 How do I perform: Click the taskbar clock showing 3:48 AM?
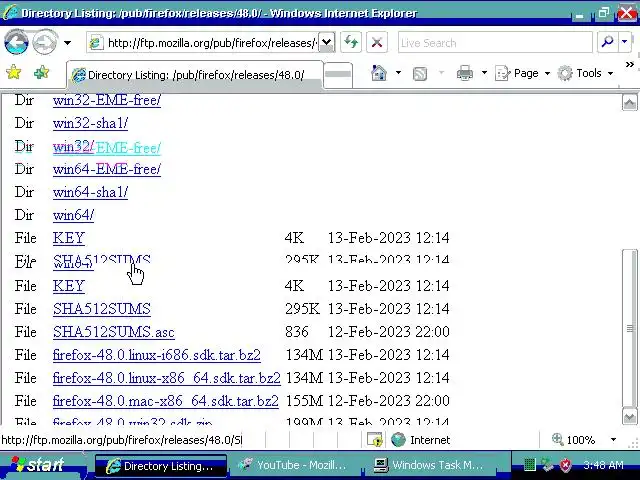click(x=603, y=465)
